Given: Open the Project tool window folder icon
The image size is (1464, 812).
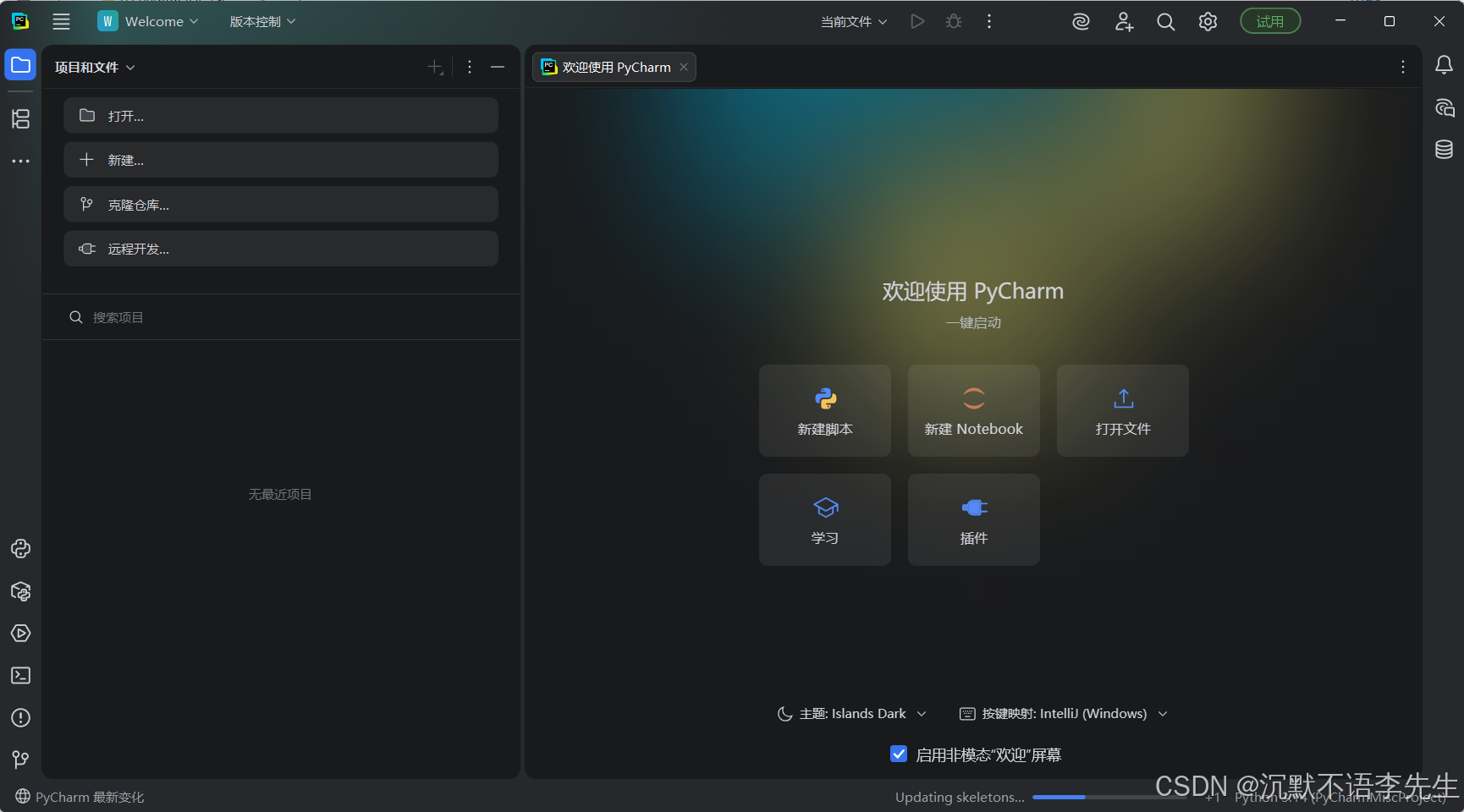Looking at the screenshot, I should tap(20, 65).
